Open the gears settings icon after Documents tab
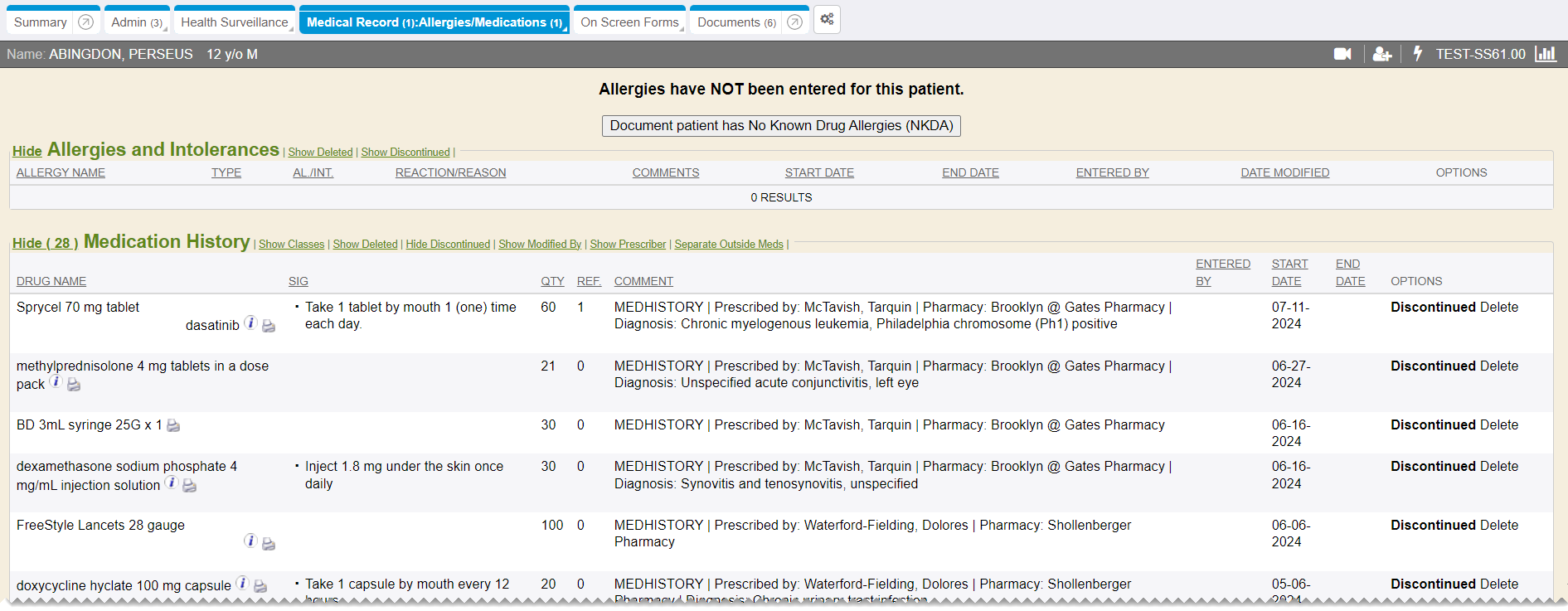The image size is (1568, 611). [827, 20]
